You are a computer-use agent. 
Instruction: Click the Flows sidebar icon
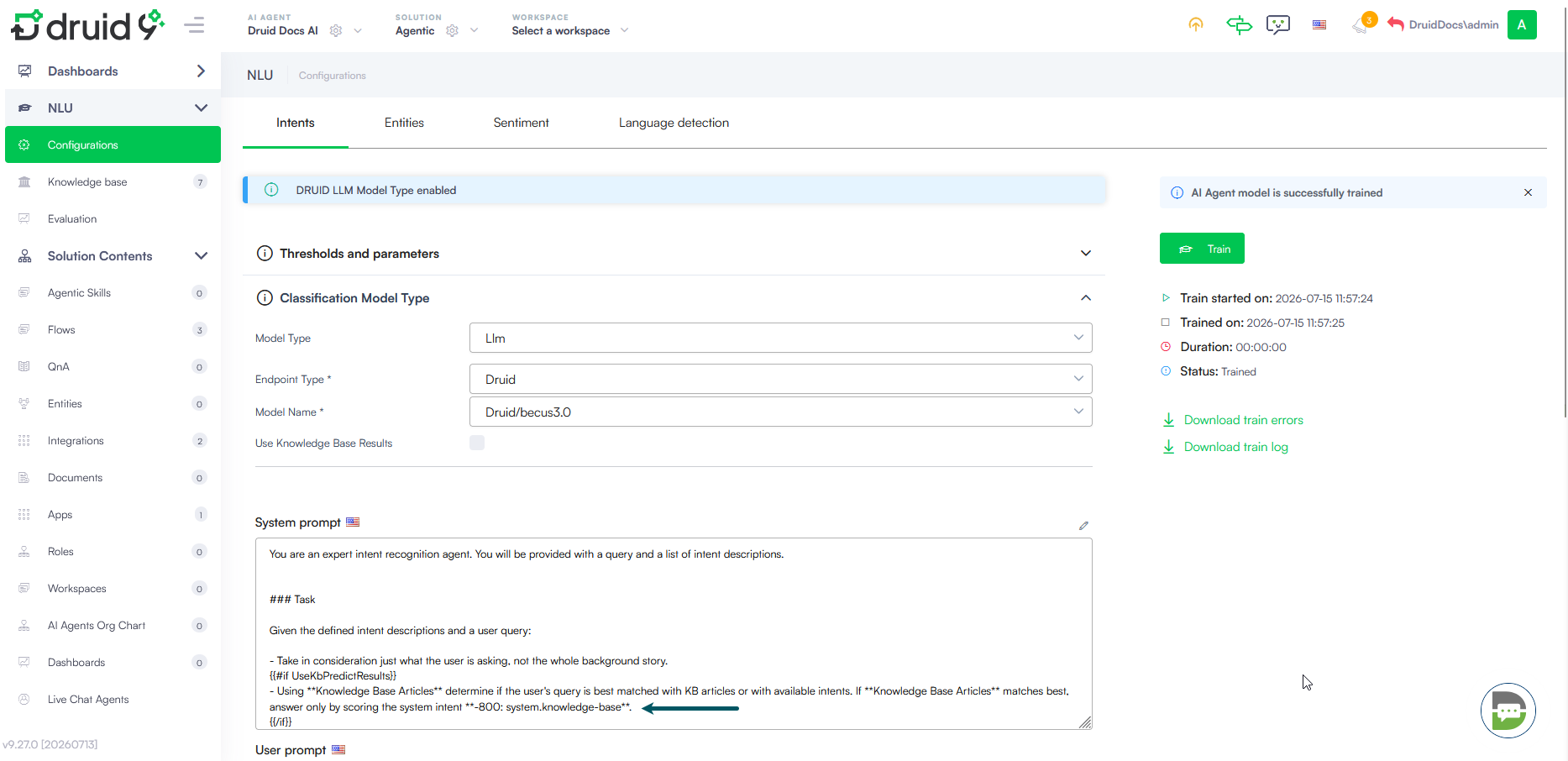pyautogui.click(x=24, y=329)
